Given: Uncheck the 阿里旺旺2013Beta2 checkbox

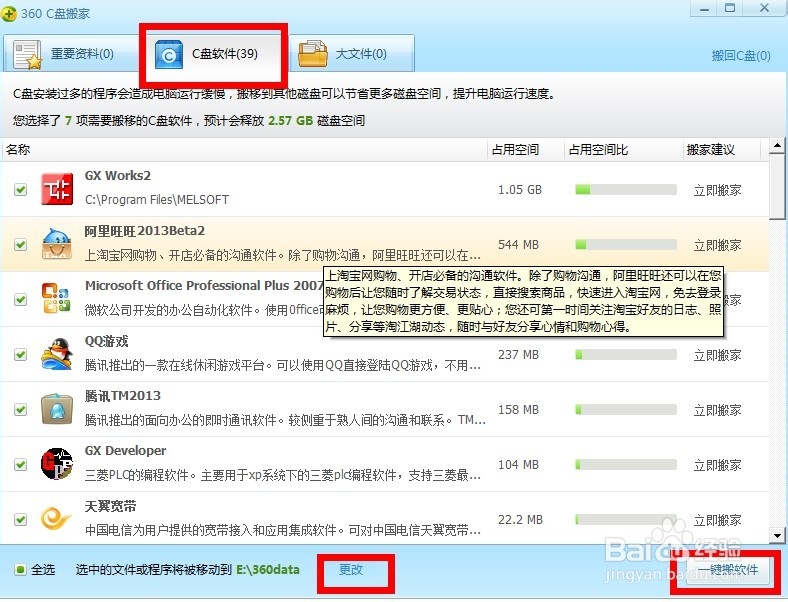Looking at the screenshot, I should tap(21, 245).
